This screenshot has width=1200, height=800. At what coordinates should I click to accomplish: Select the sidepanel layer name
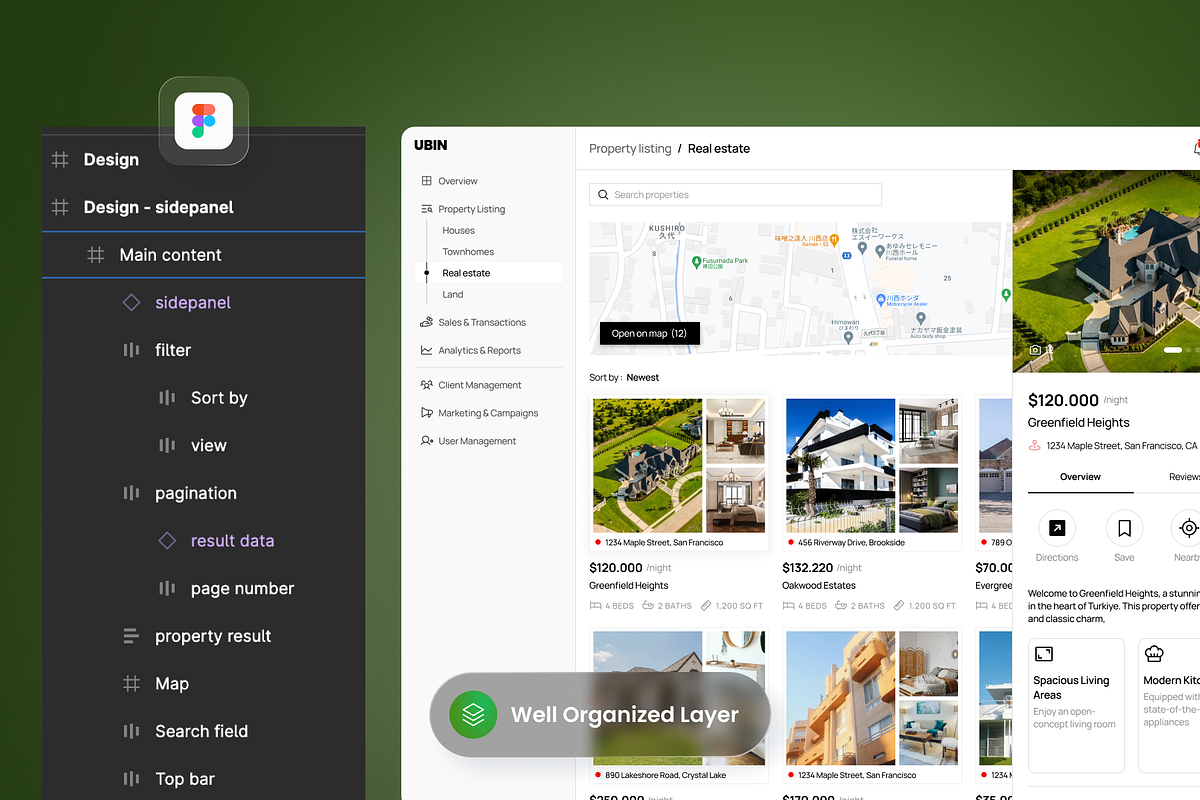(x=193, y=302)
